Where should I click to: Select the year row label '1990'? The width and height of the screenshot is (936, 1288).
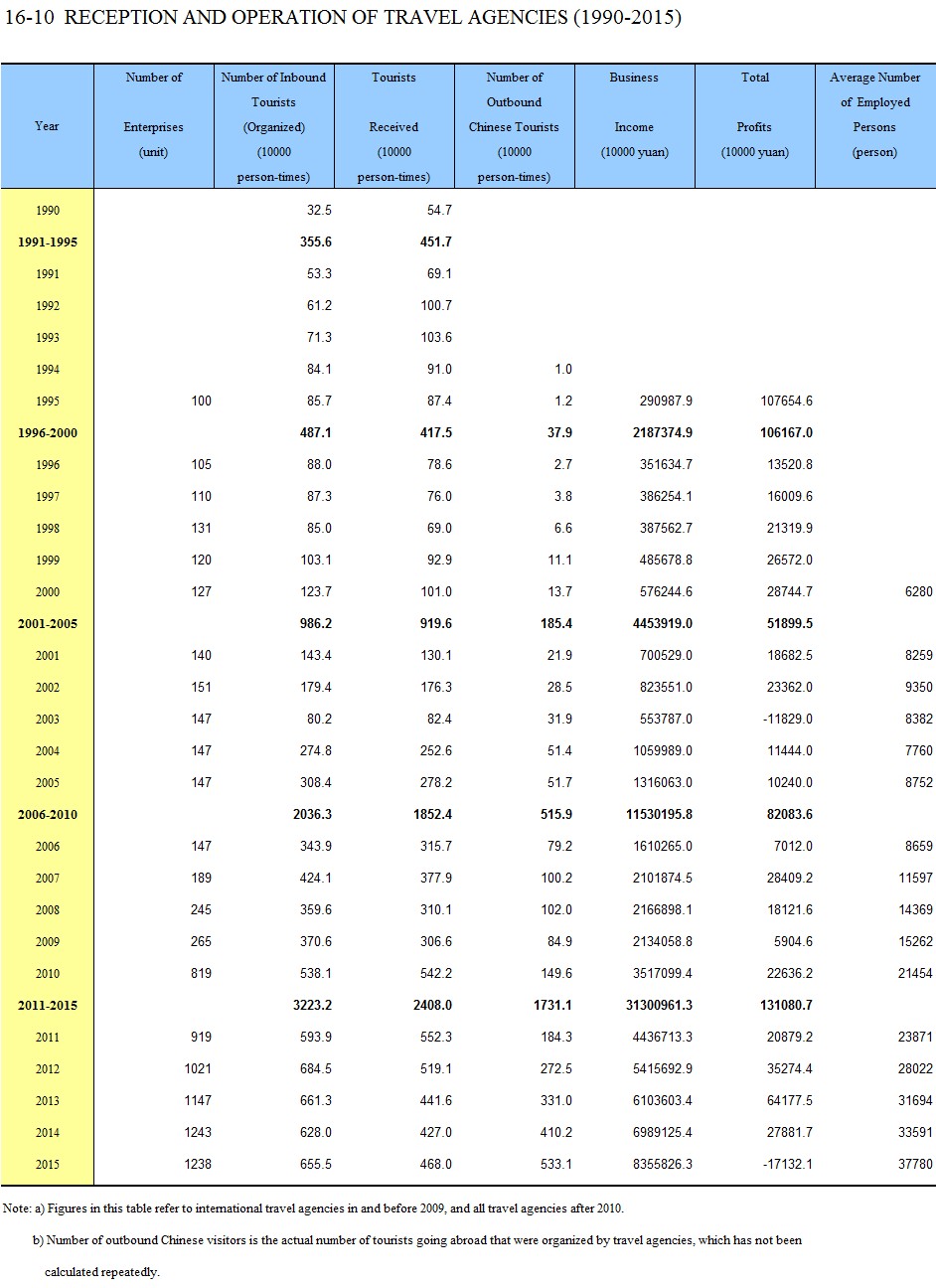point(47,211)
